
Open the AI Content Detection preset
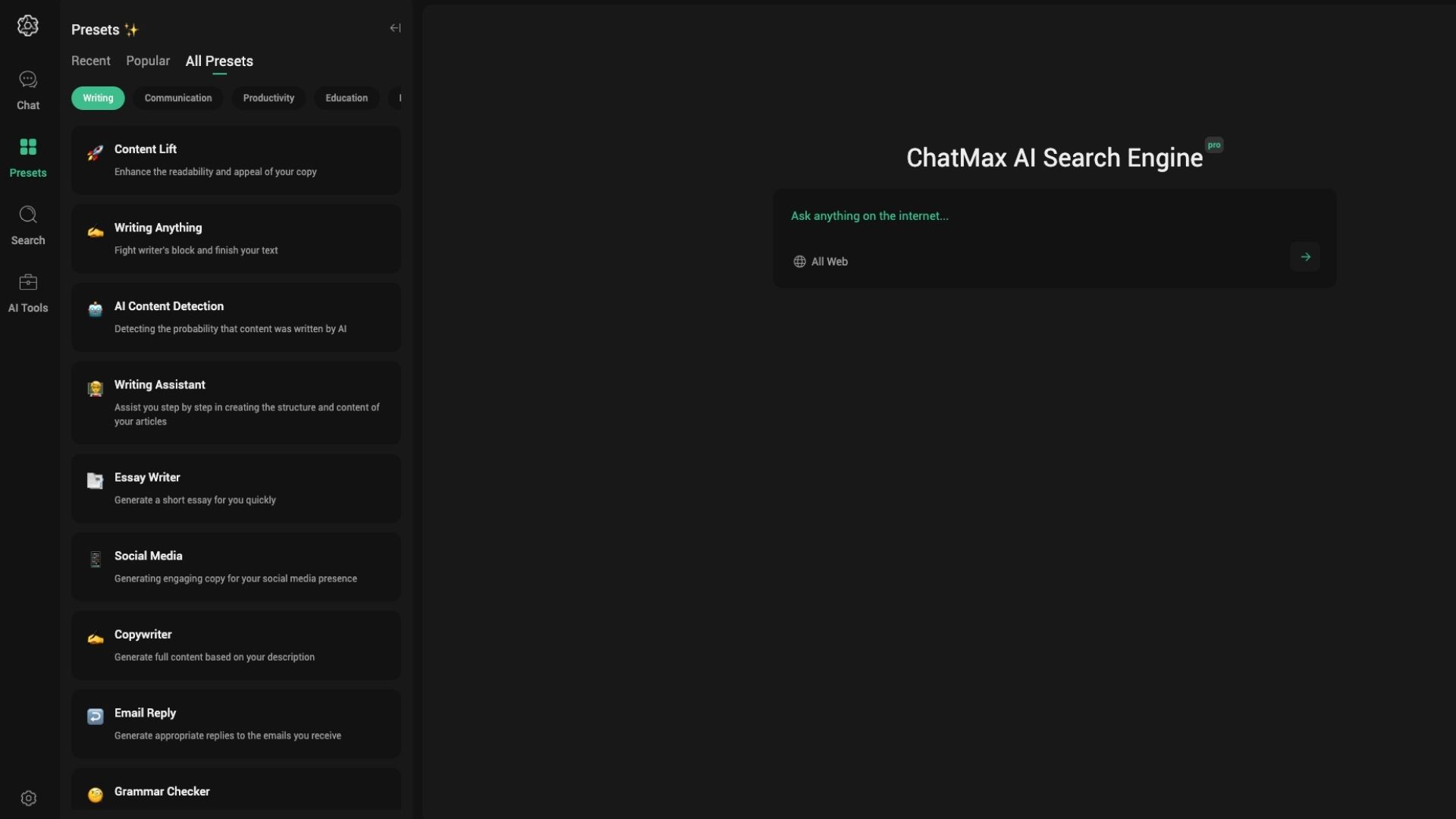[236, 317]
